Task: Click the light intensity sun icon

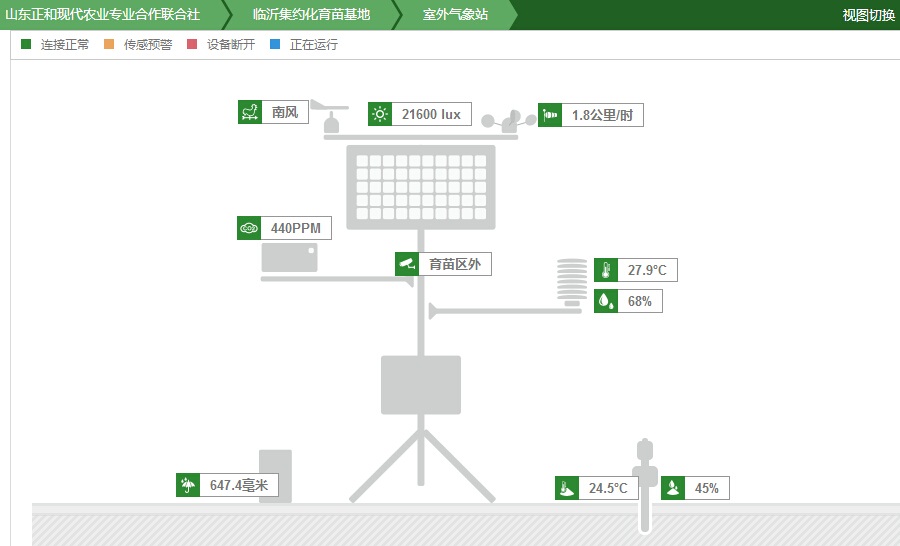Action: click(380, 115)
